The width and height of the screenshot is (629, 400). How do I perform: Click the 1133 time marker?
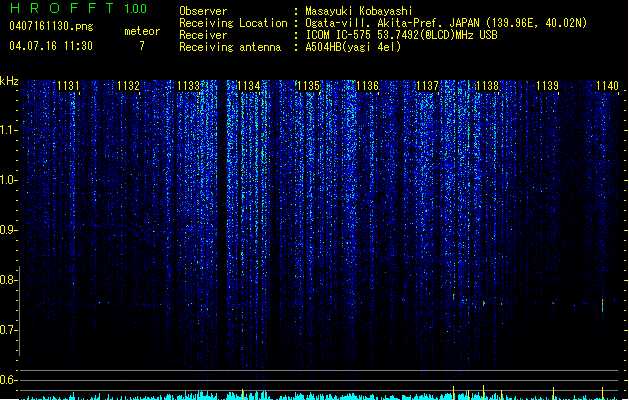pos(188,86)
